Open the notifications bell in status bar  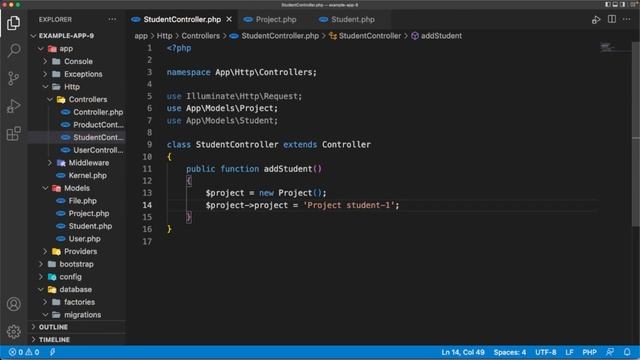tap(627, 352)
